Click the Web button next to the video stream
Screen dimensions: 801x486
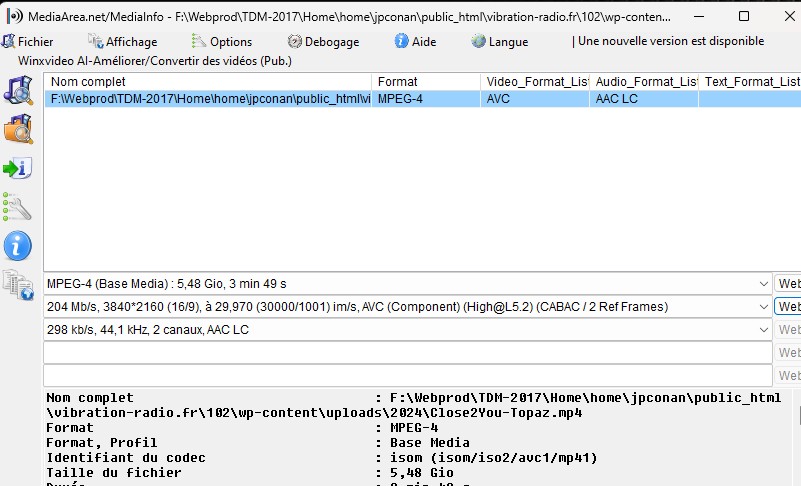pos(788,307)
